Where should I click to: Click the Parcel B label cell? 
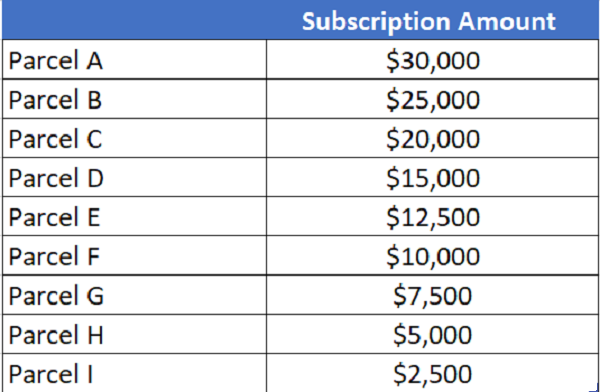[x=134, y=99]
